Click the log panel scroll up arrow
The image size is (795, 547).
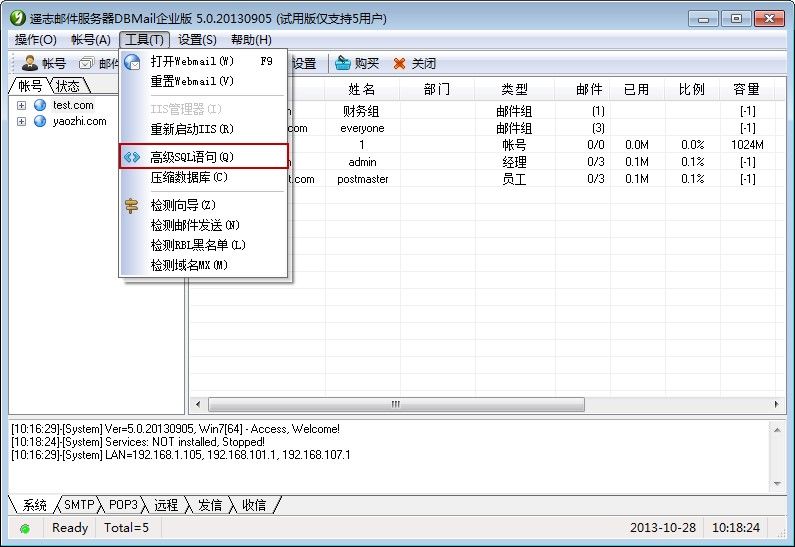click(x=777, y=430)
